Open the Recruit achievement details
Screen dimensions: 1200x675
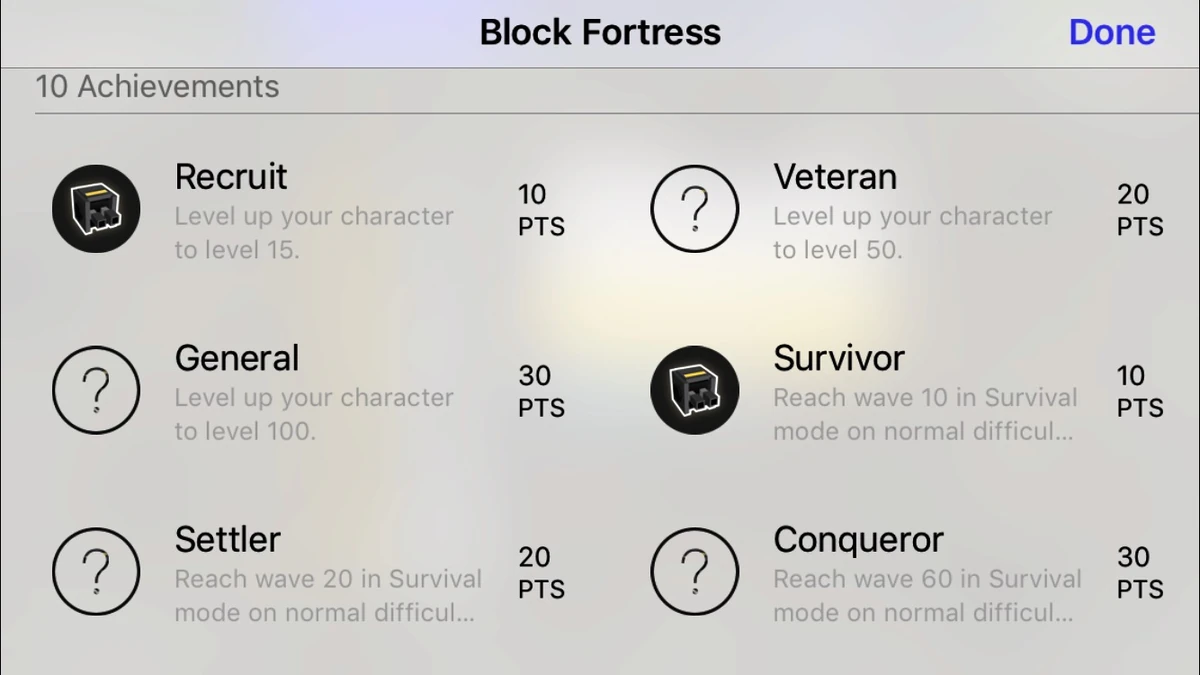pos(231,177)
